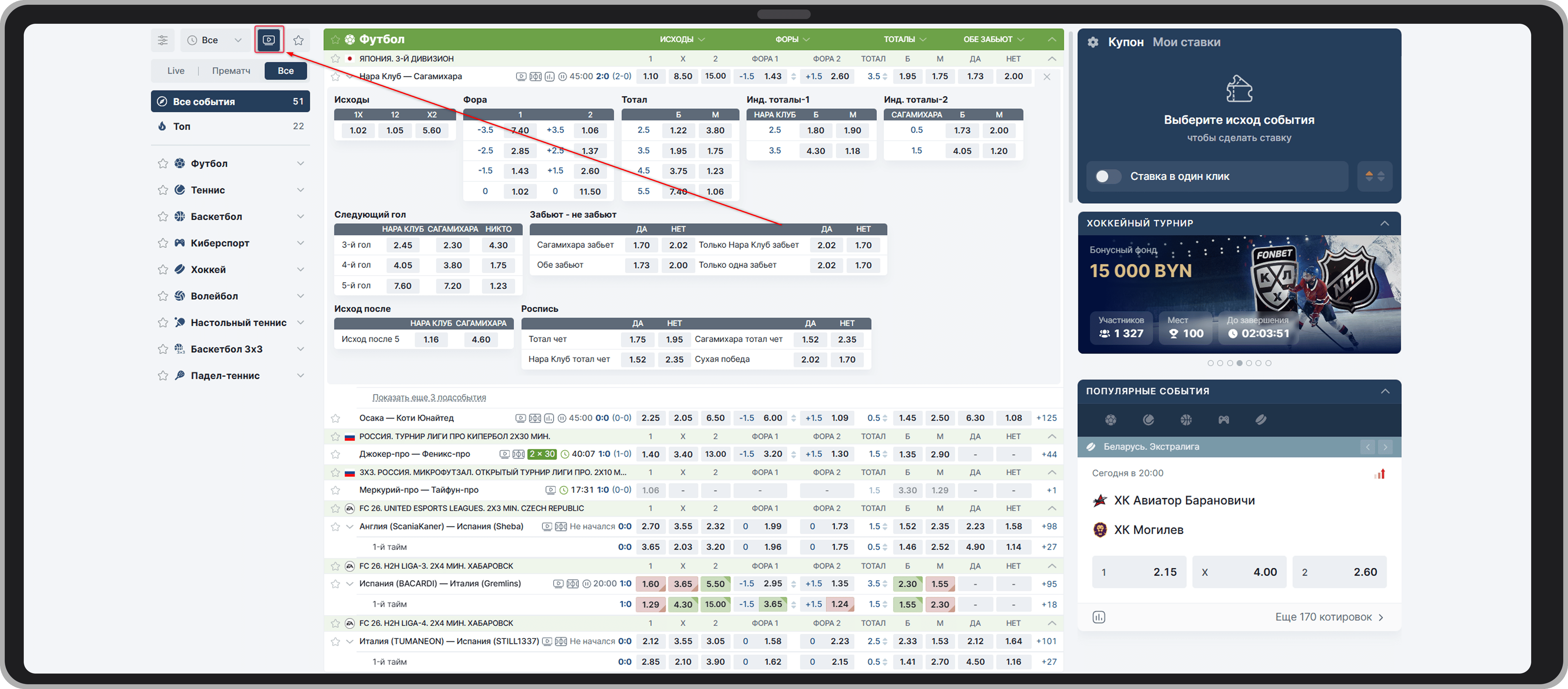
Task: Click the video broadcast filter icon
Action: coord(268,40)
